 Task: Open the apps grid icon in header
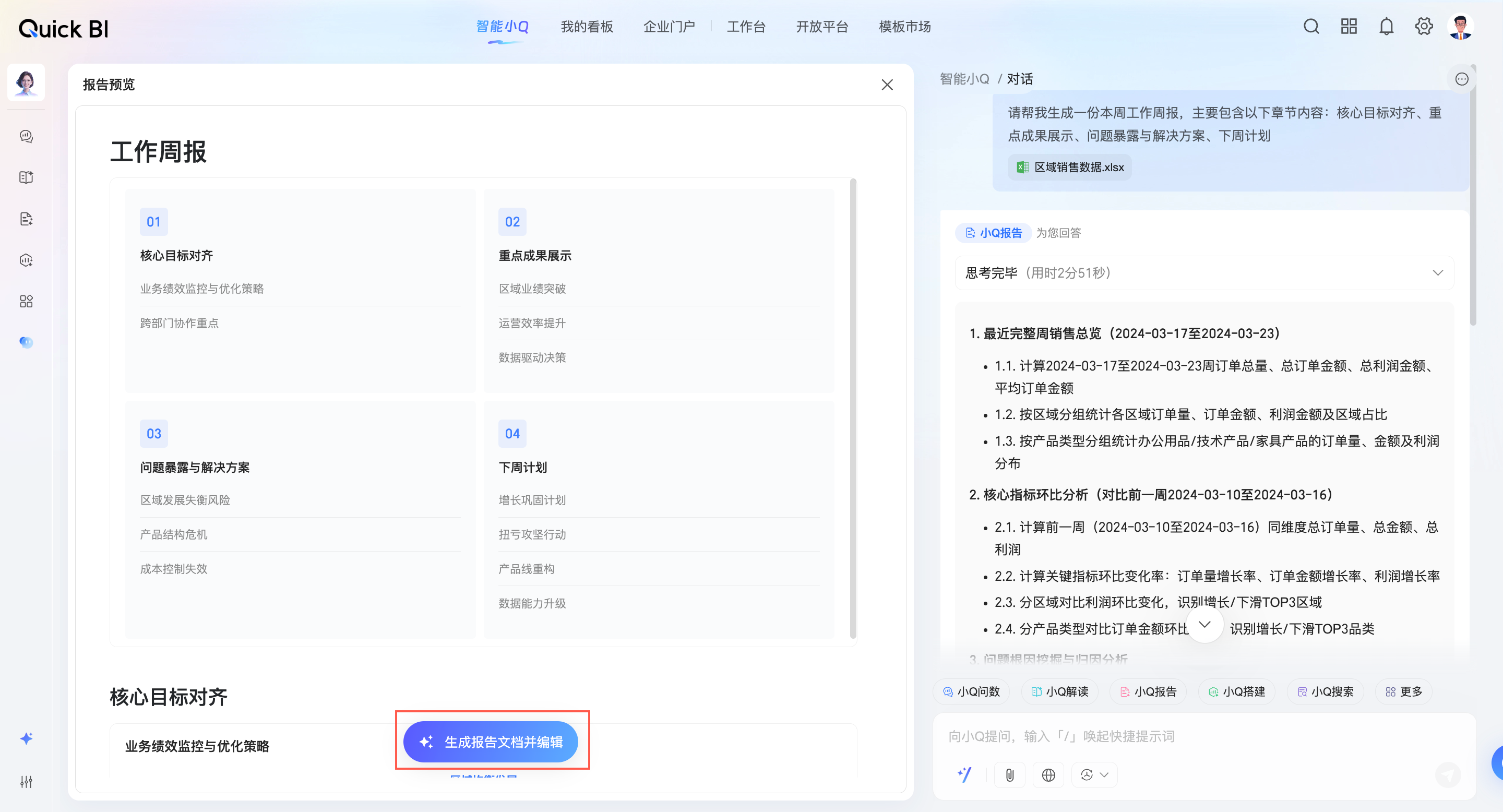tap(1349, 27)
